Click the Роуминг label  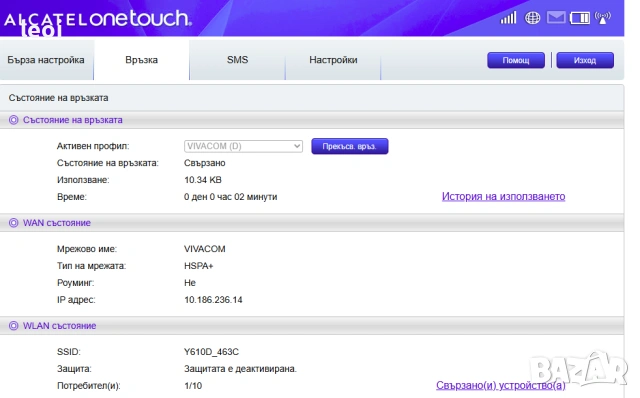point(76,283)
